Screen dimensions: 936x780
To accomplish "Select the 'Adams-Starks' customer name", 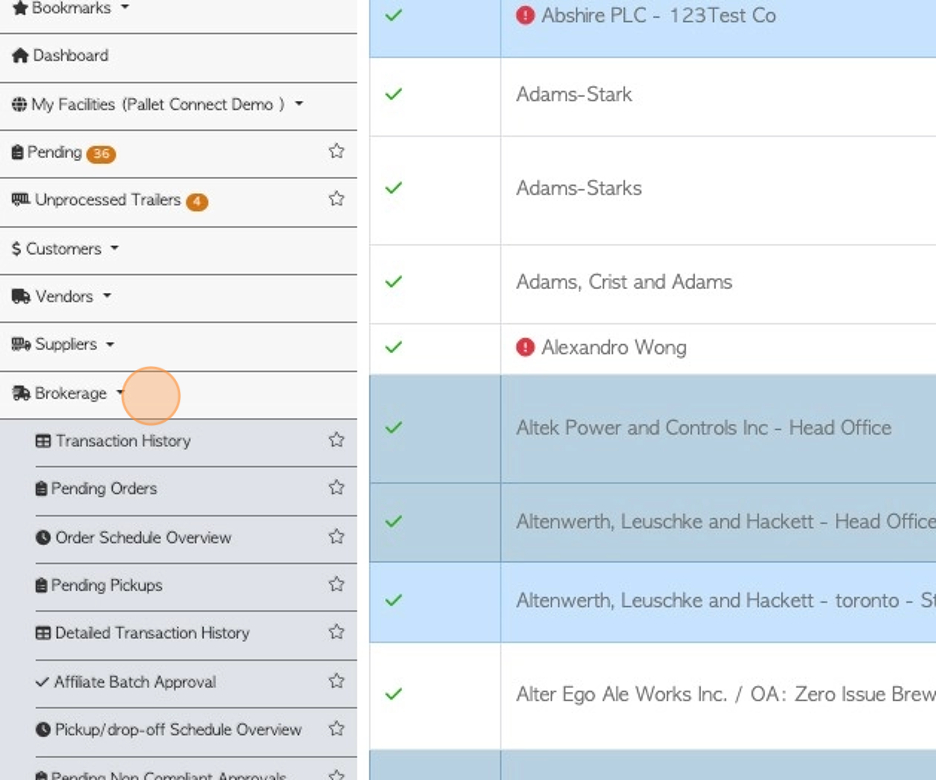I will click(579, 188).
